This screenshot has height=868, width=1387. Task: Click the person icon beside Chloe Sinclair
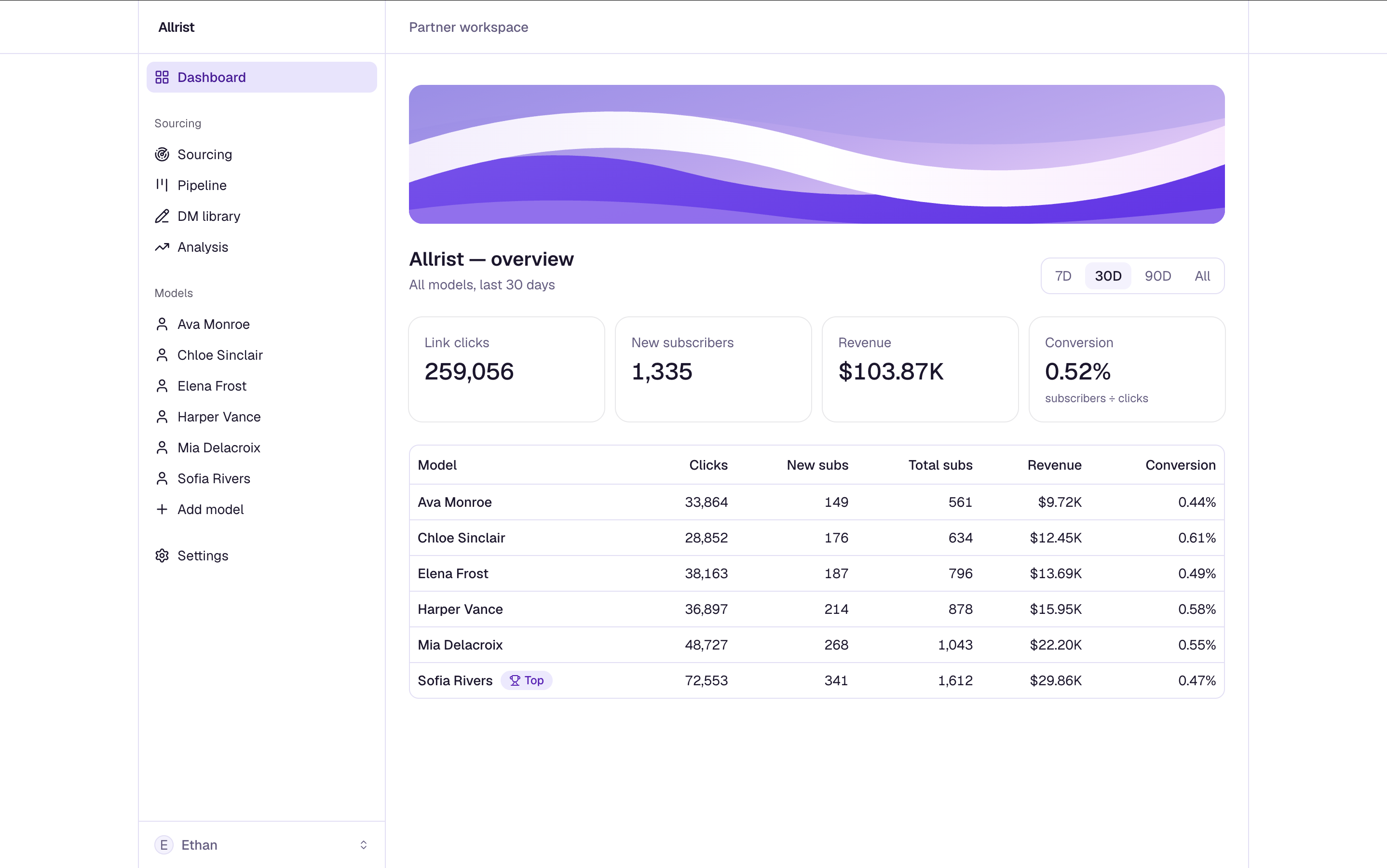tap(162, 355)
